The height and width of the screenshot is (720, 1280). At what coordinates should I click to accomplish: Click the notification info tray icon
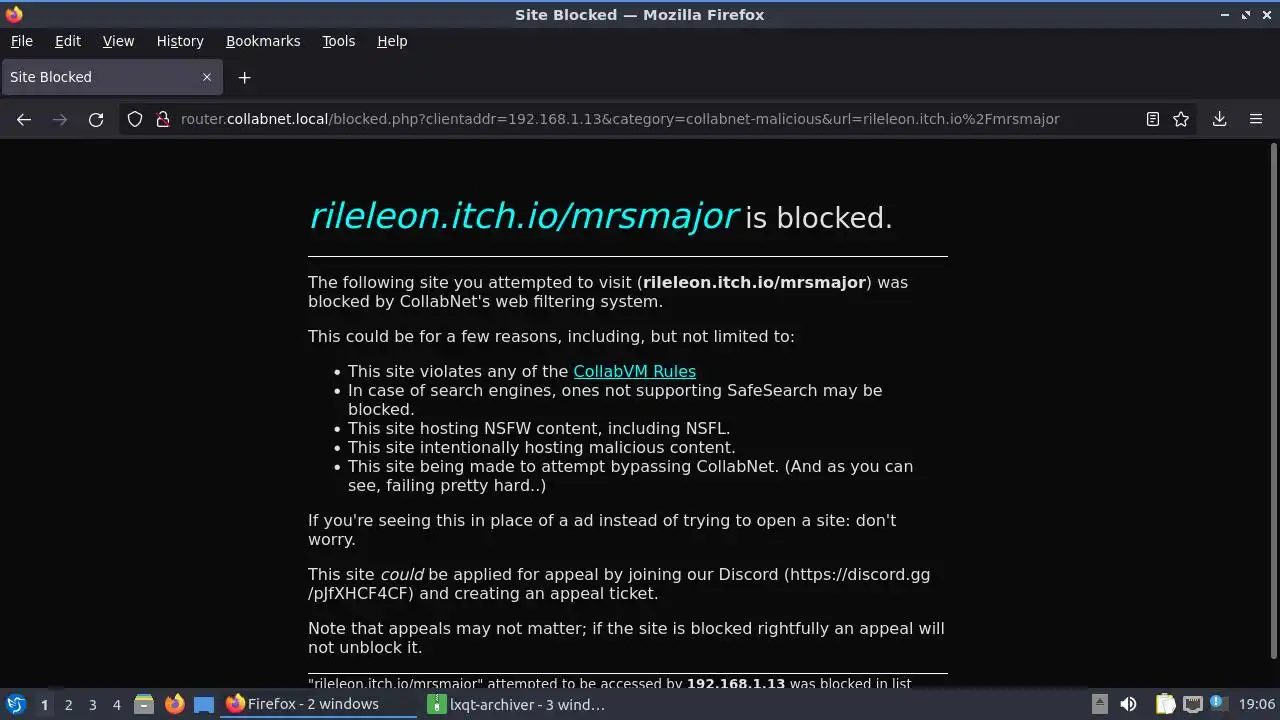click(x=1219, y=704)
